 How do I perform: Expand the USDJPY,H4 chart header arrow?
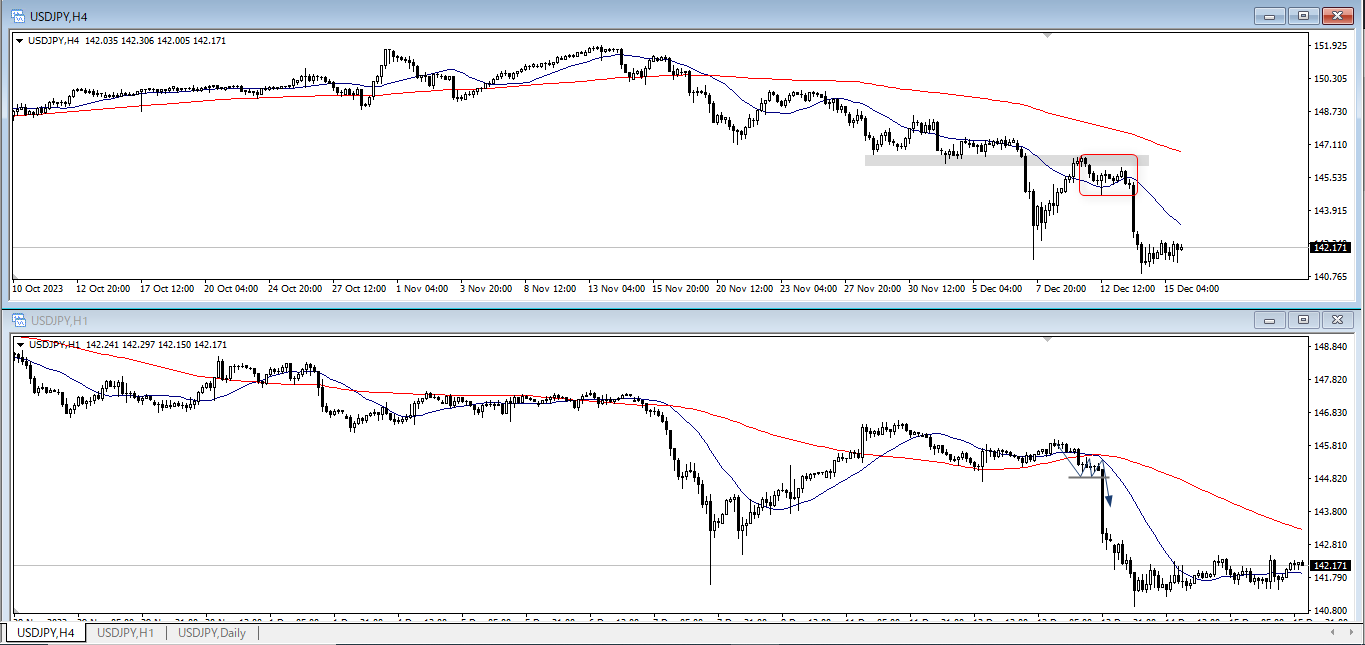(x=20, y=41)
